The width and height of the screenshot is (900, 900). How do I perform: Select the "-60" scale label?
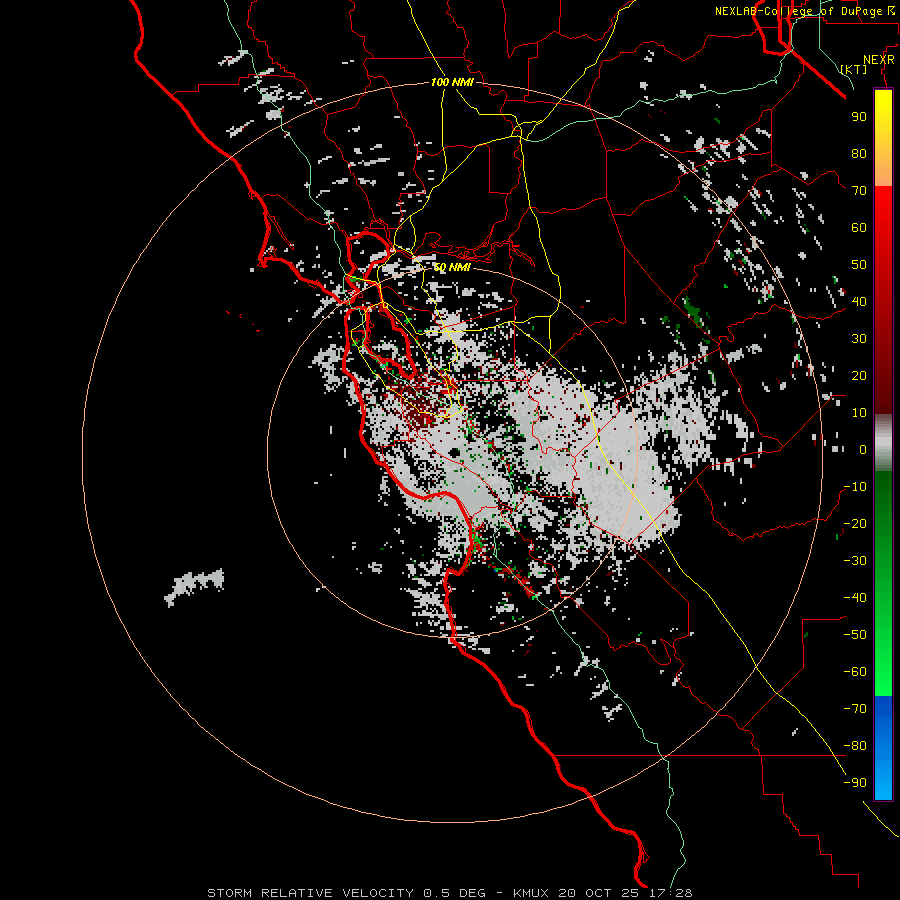coord(855,672)
